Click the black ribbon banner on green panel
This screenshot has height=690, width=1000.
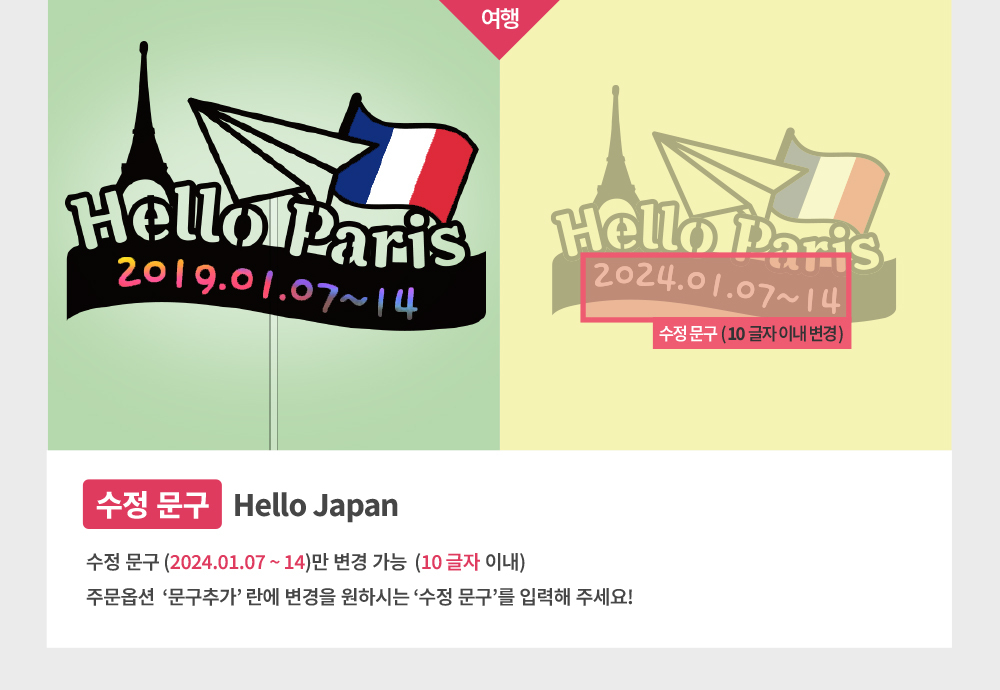point(276,287)
